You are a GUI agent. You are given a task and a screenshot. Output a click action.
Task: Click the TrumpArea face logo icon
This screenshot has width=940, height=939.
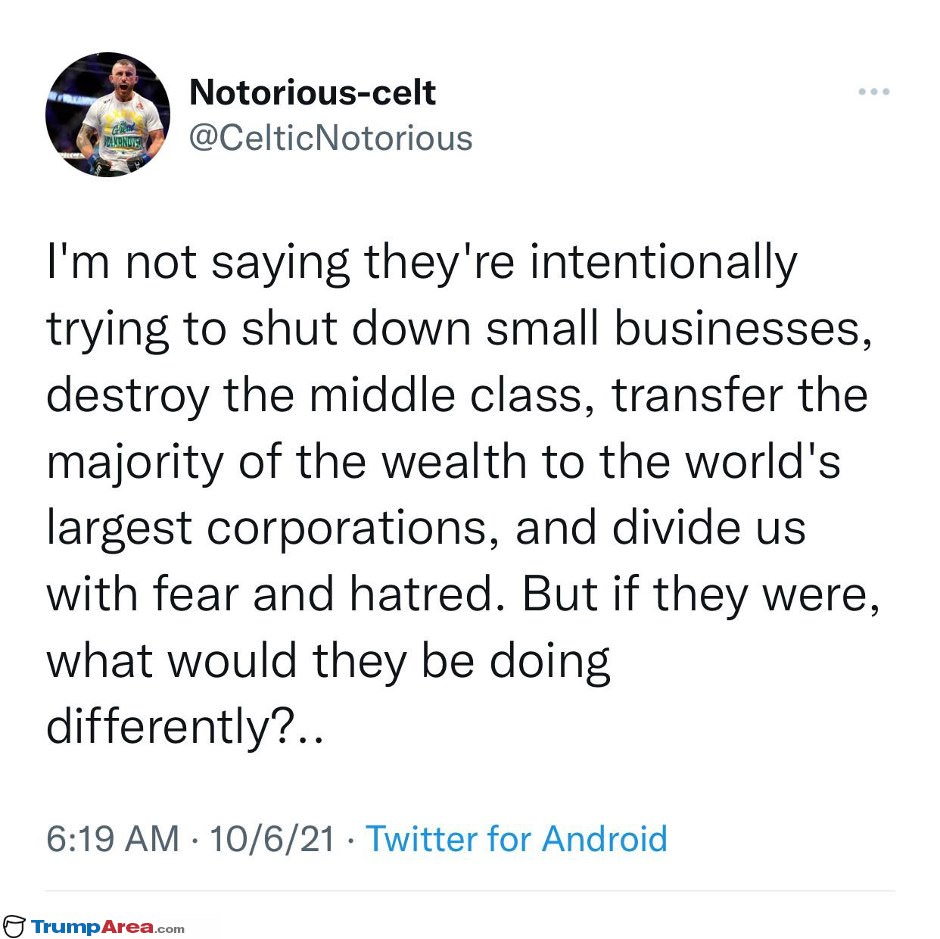[x=13, y=926]
